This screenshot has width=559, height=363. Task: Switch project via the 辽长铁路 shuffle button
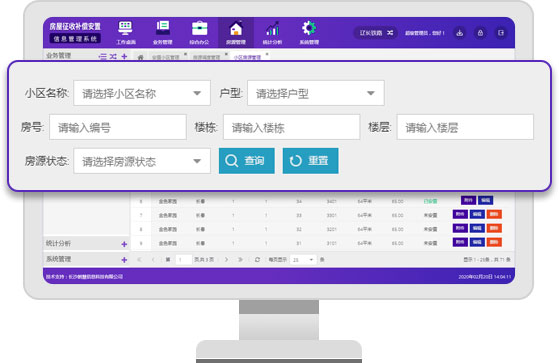(376, 33)
